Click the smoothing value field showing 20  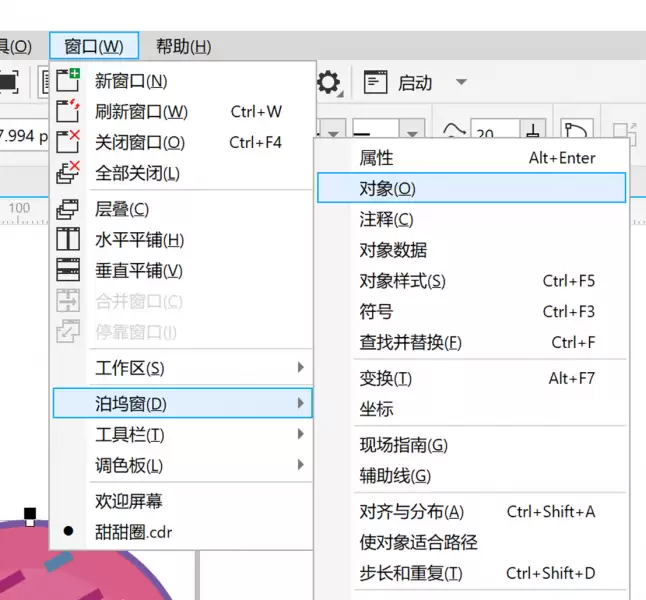[x=495, y=129]
